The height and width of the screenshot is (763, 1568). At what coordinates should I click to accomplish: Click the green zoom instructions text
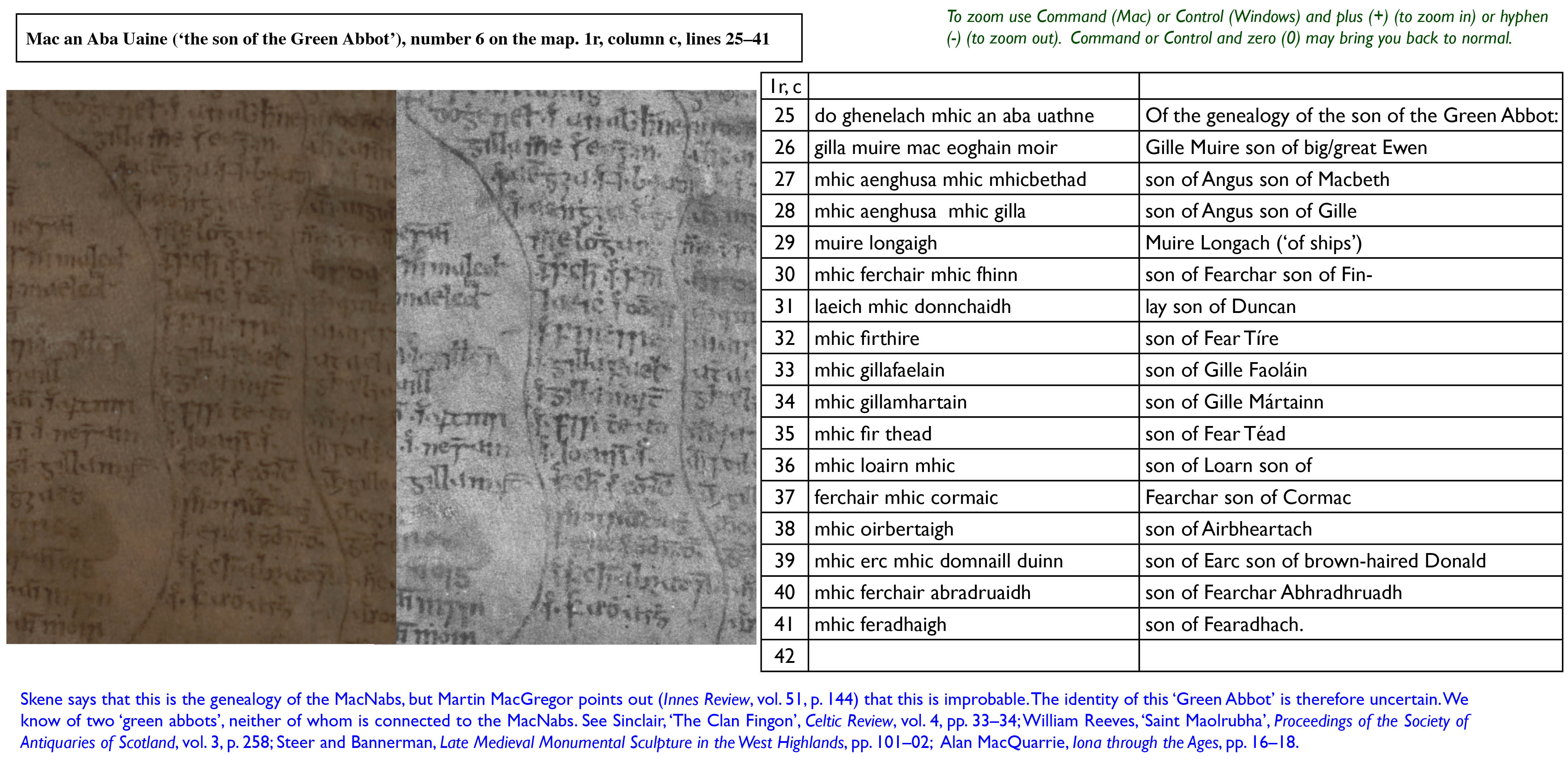tap(1247, 27)
